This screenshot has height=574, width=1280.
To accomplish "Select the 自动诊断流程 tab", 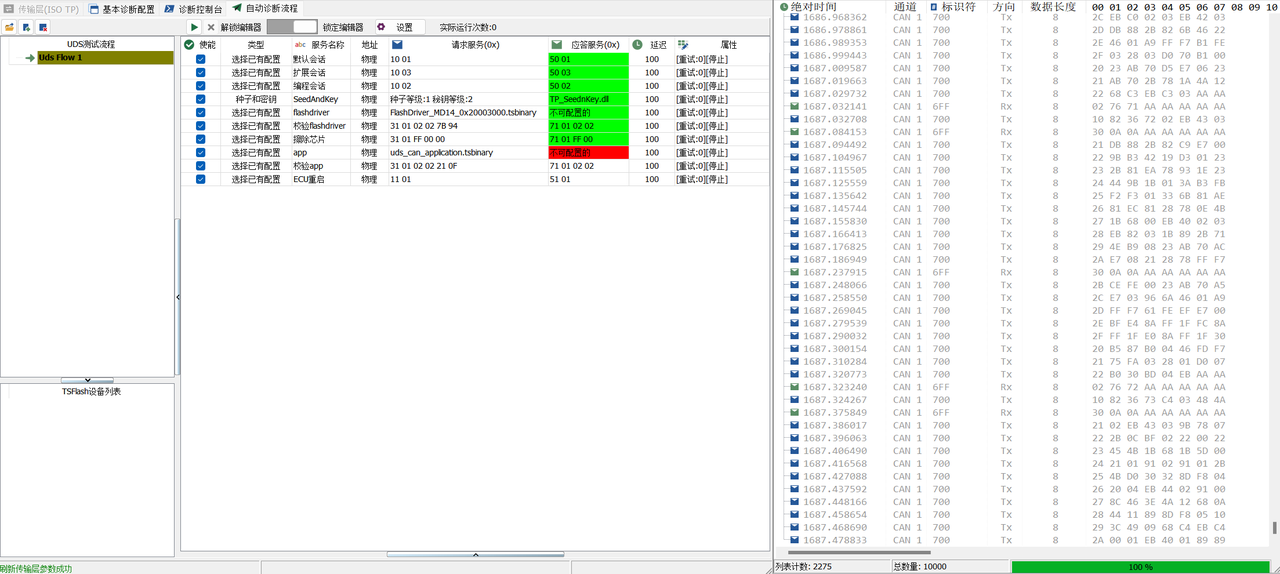I will [x=264, y=8].
